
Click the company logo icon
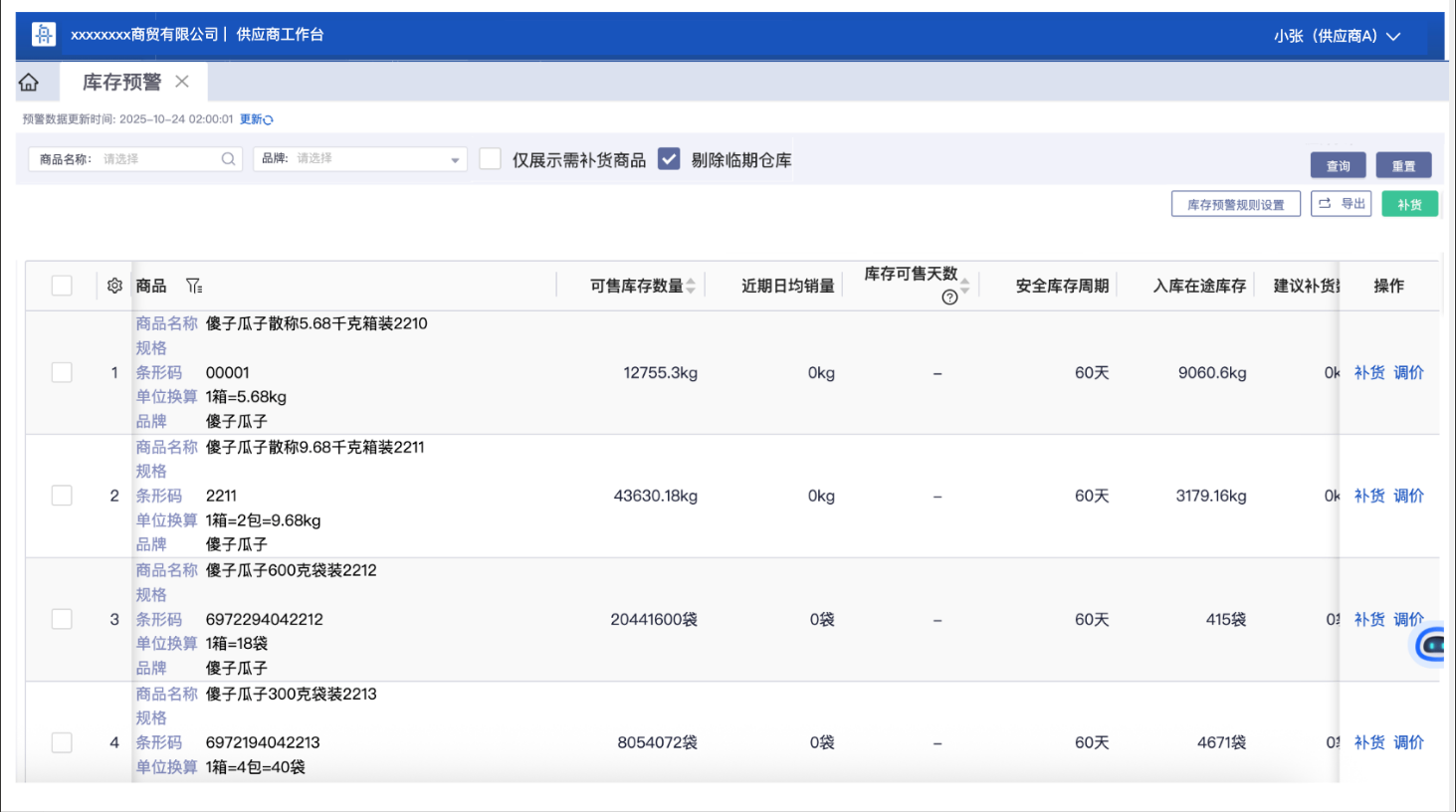44,35
